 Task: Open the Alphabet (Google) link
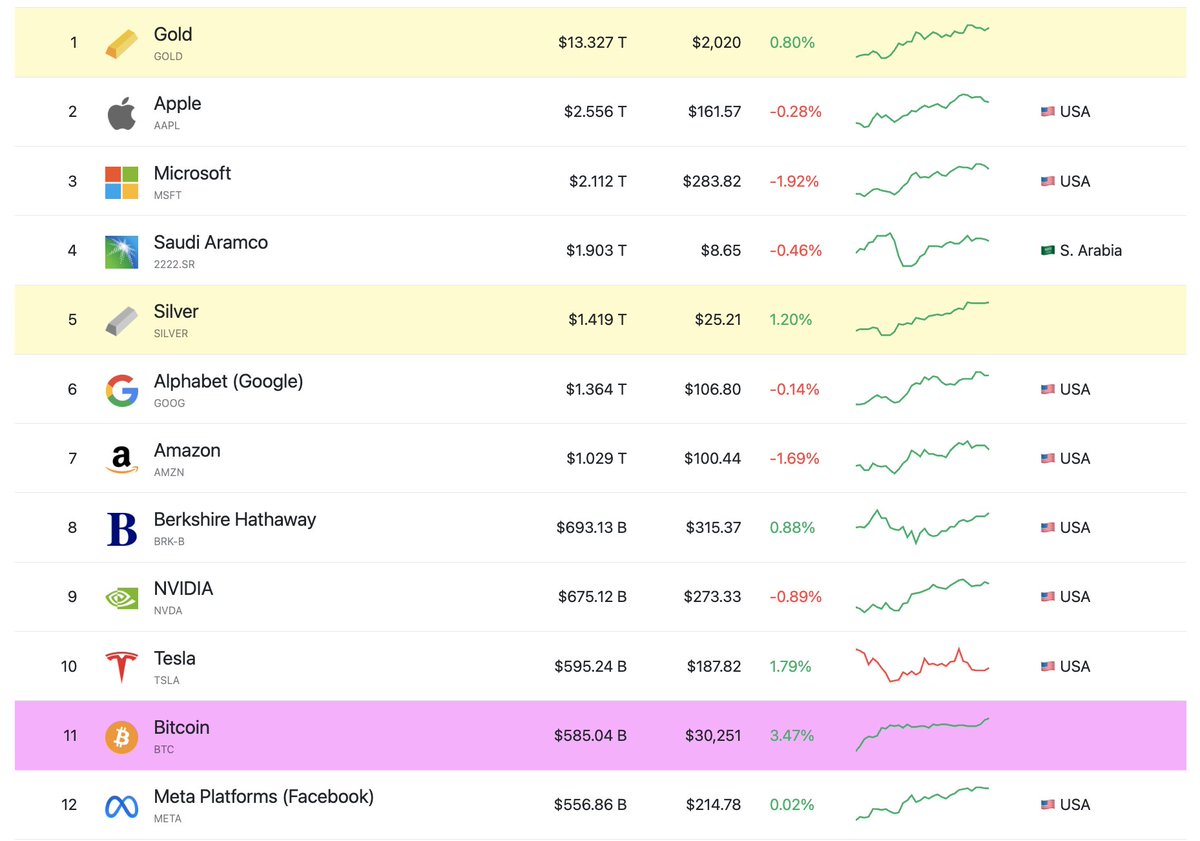pos(228,381)
